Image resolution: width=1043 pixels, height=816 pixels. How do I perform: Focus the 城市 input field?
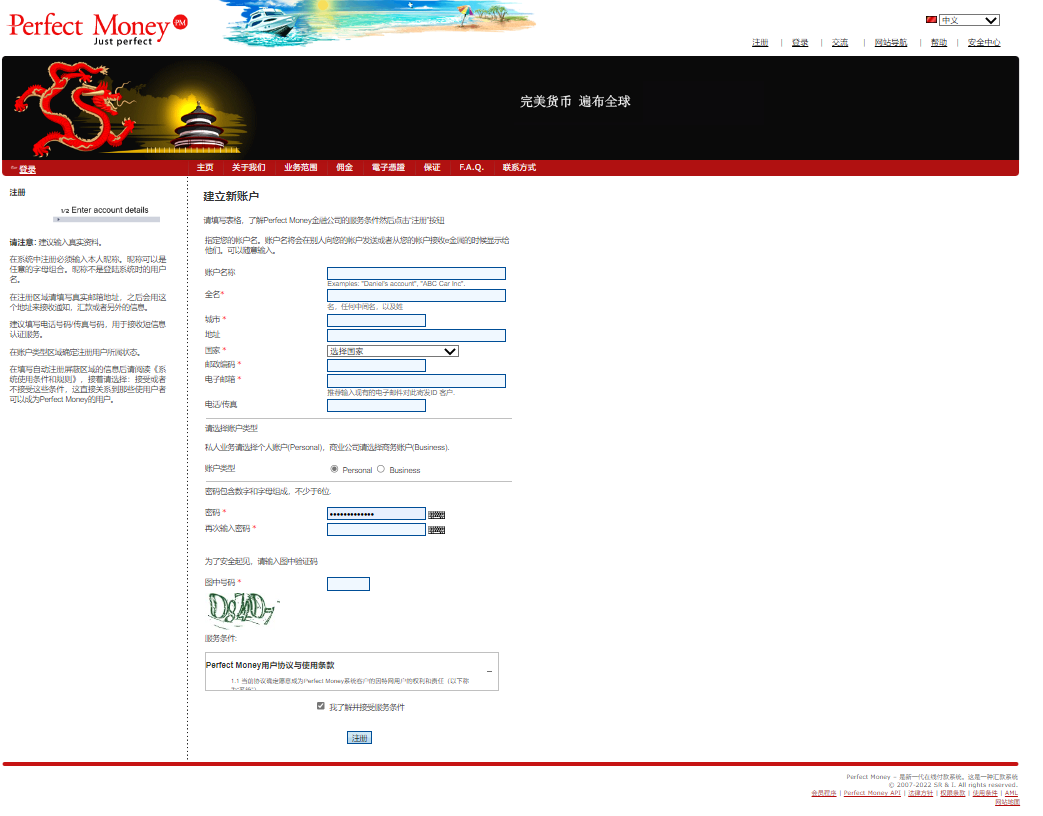pos(376,321)
